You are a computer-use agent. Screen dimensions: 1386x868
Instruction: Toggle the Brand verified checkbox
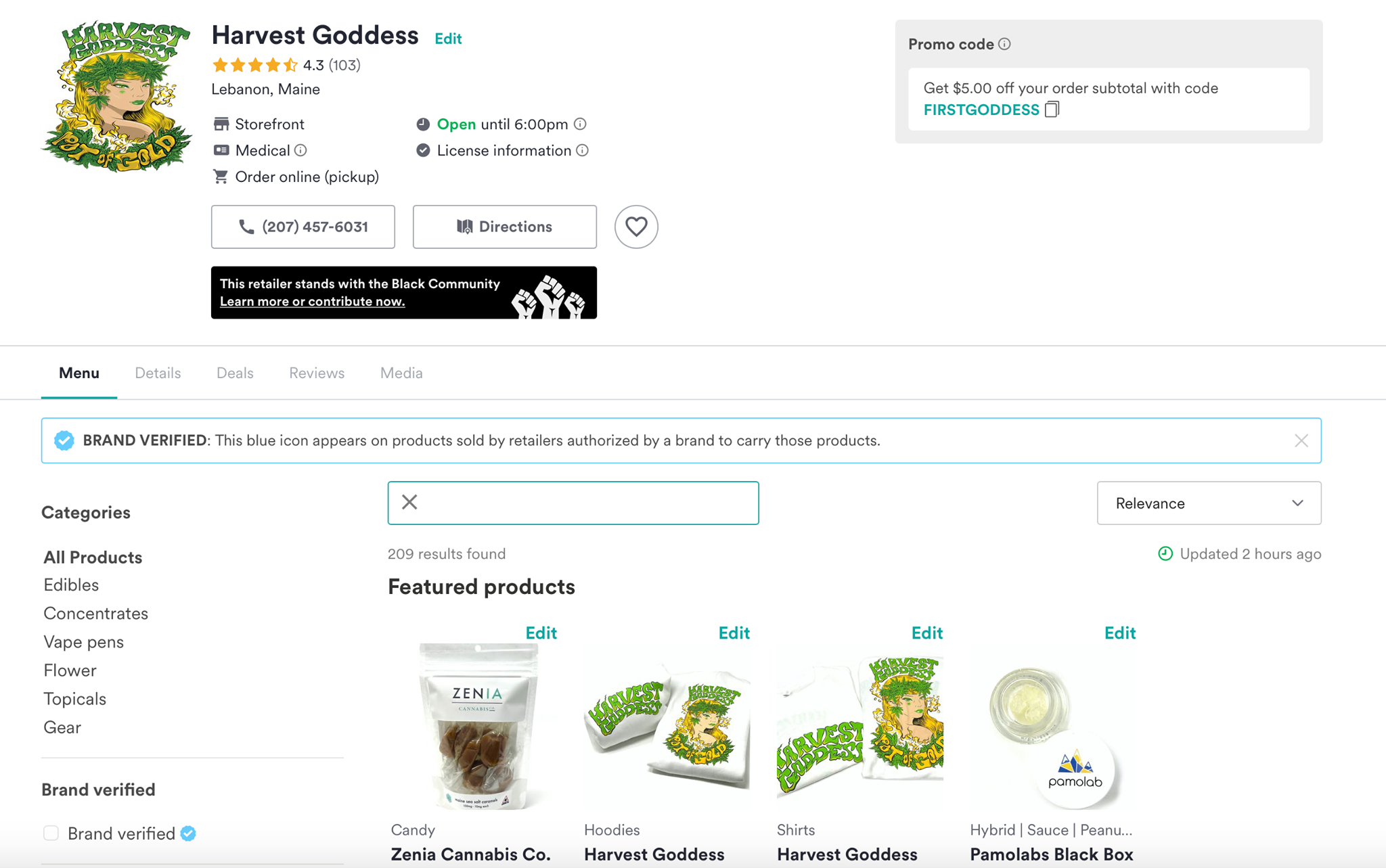(51, 833)
